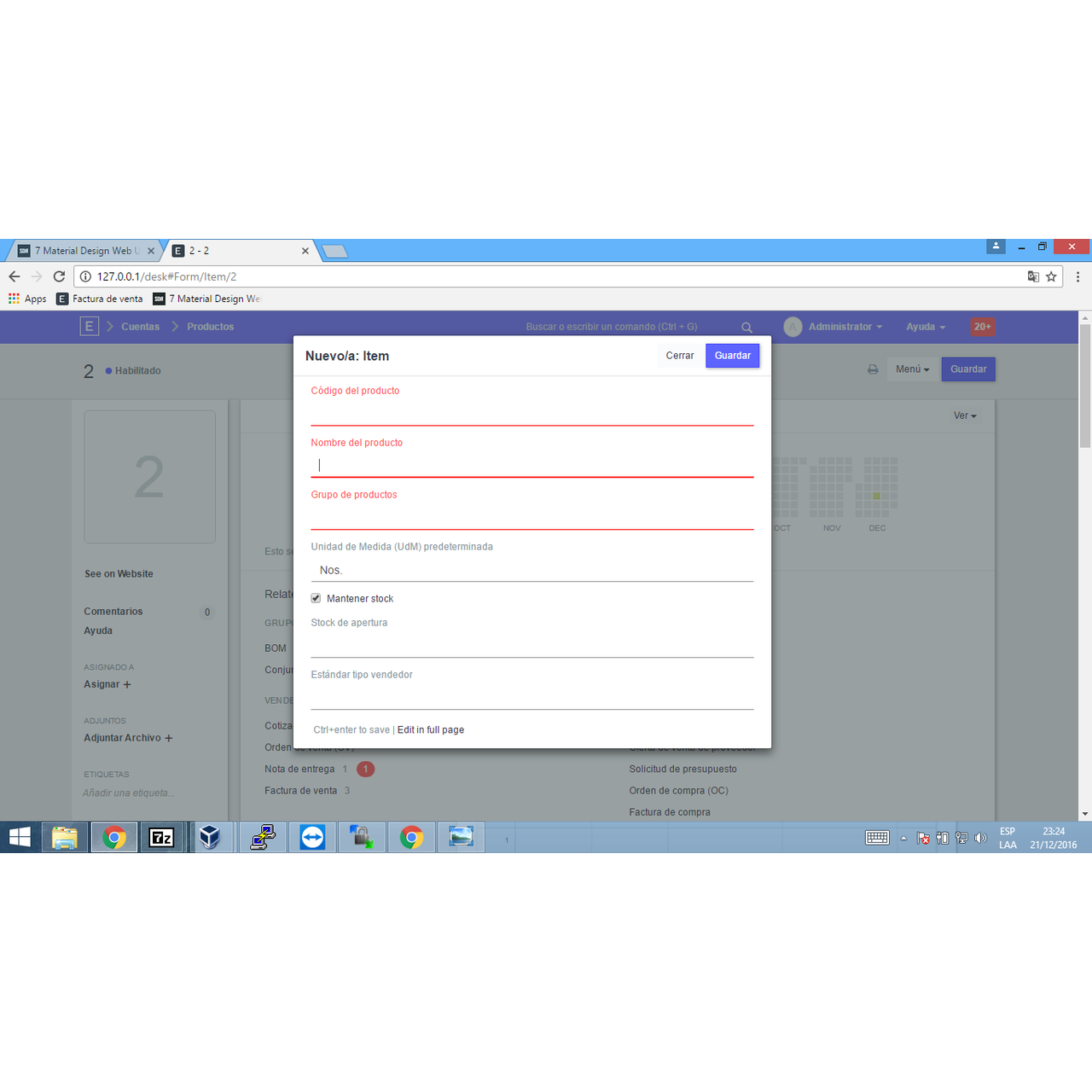Click the Edit in full page link
This screenshot has height=1092, width=1092.
431,730
